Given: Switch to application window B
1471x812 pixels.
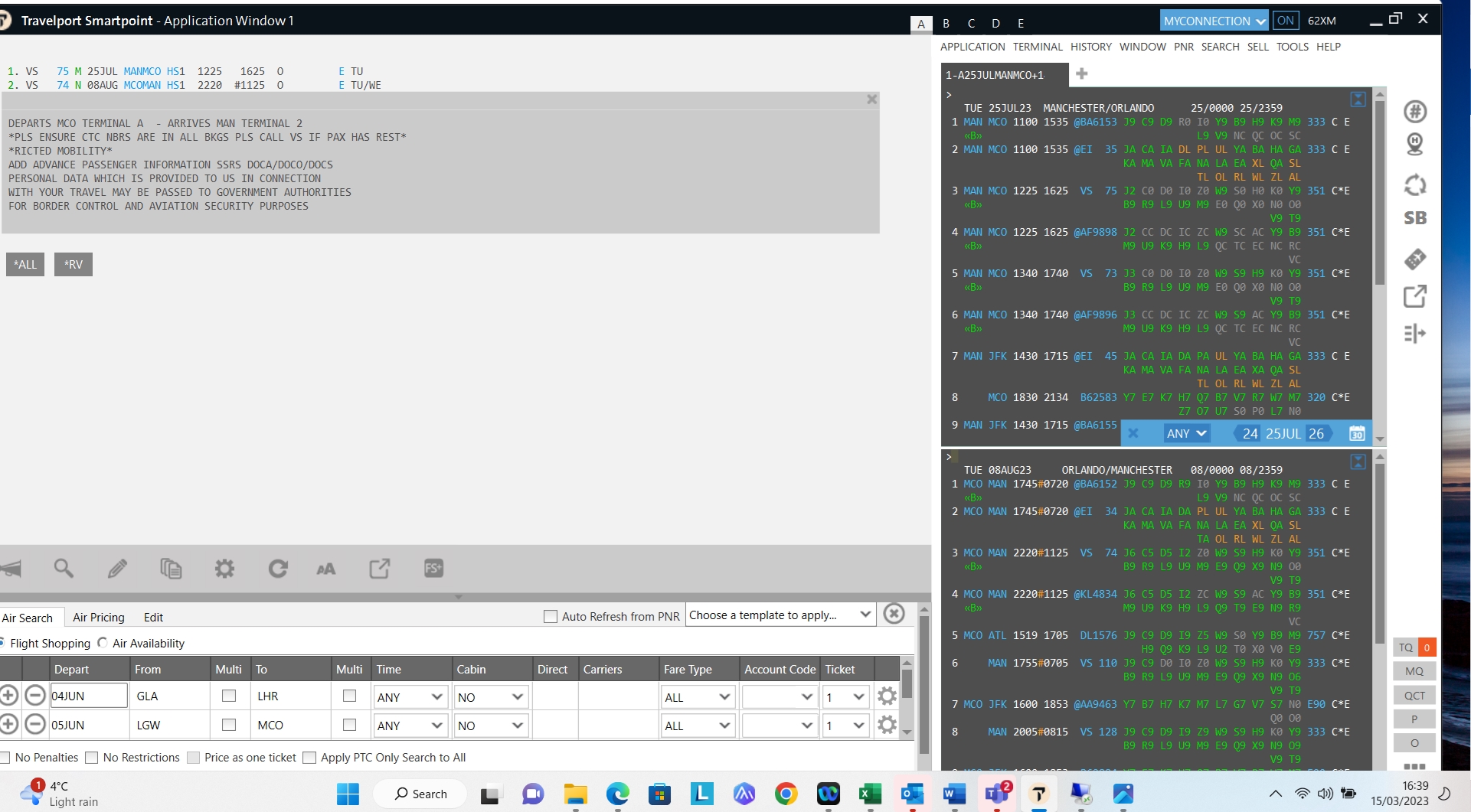Looking at the screenshot, I should tap(946, 23).
